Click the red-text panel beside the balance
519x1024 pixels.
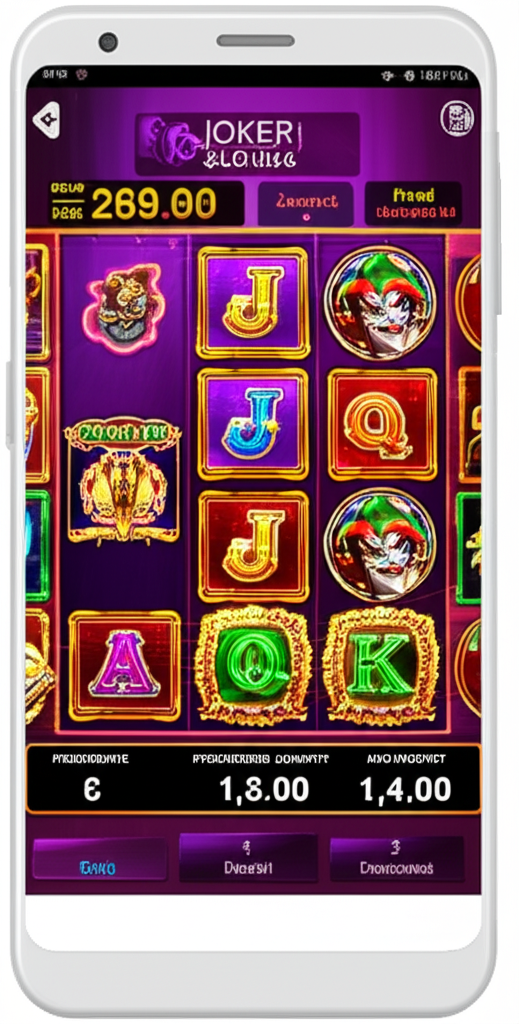[306, 204]
